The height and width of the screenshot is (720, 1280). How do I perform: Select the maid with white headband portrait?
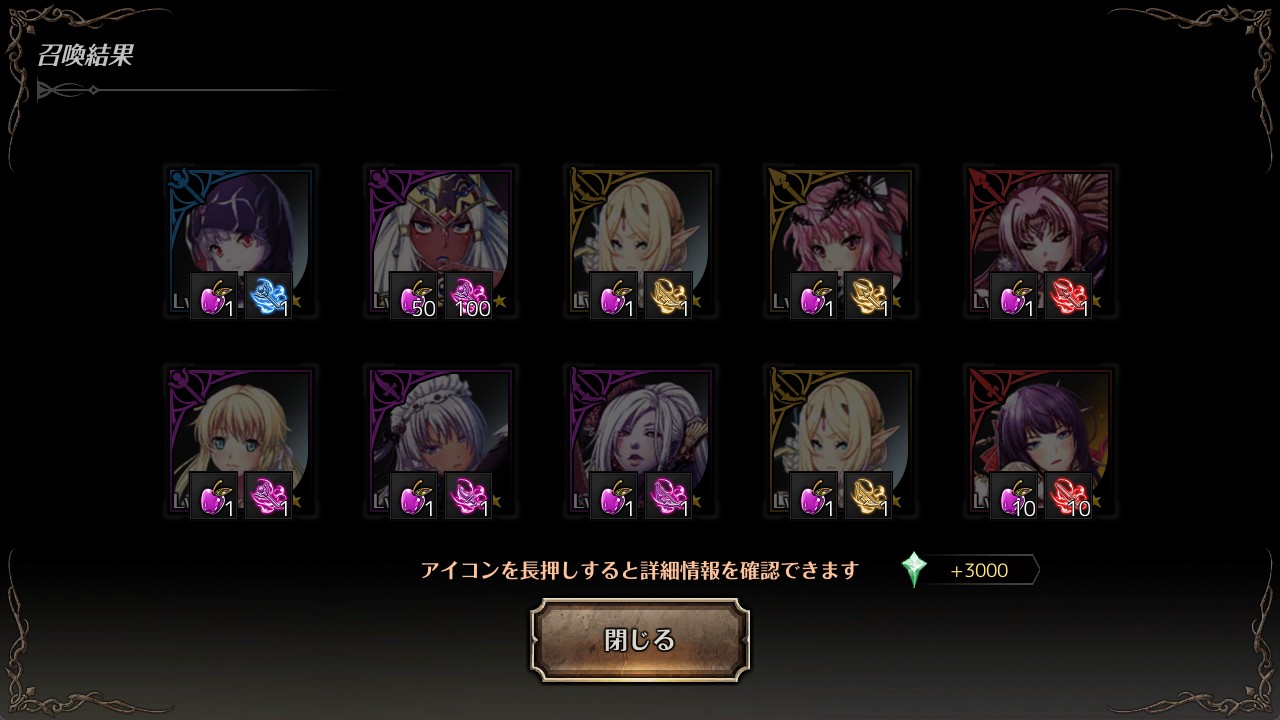[x=440, y=441]
